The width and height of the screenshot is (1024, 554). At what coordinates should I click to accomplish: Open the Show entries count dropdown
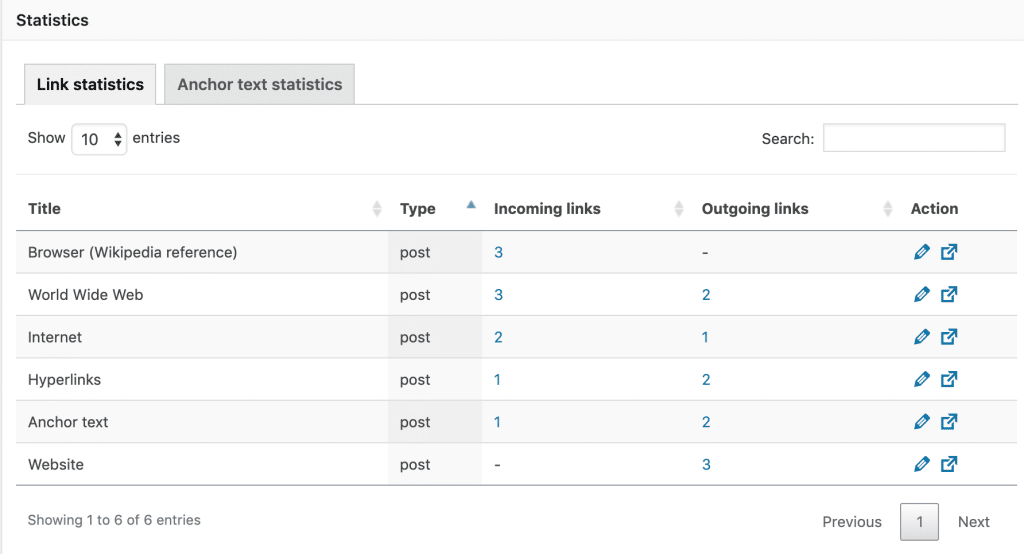point(99,139)
